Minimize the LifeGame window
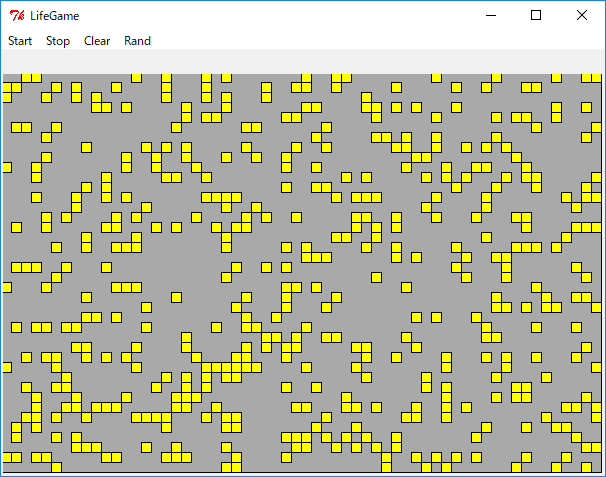The height and width of the screenshot is (477, 606). click(x=491, y=15)
